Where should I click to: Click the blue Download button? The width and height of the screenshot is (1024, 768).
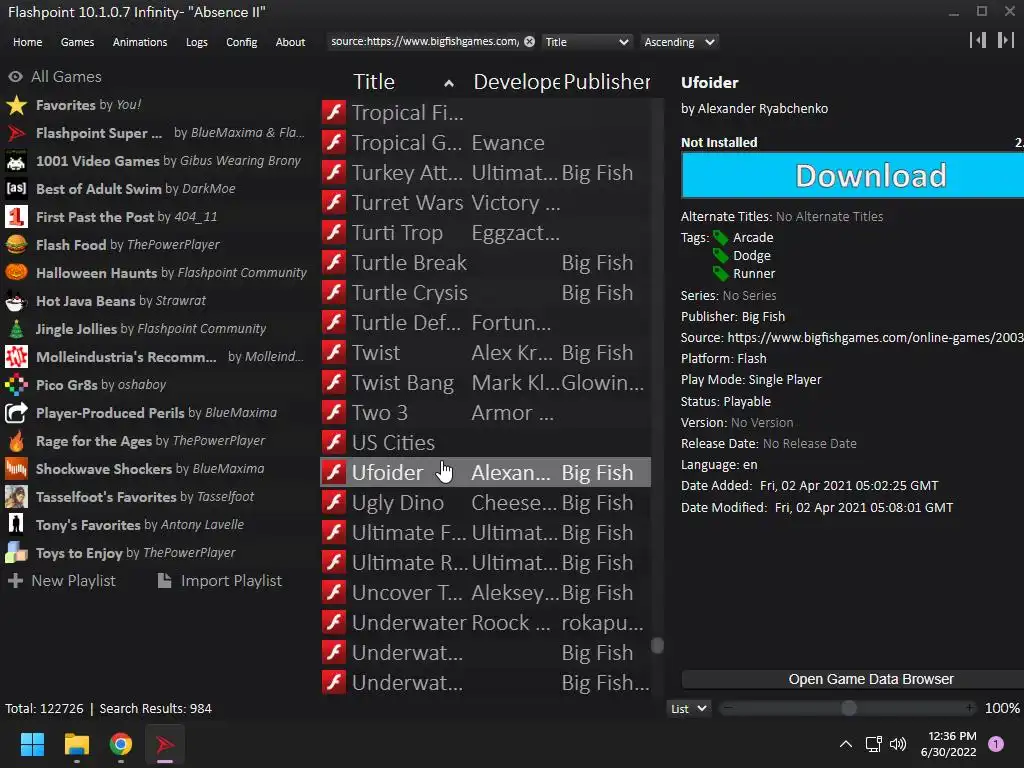[852, 175]
